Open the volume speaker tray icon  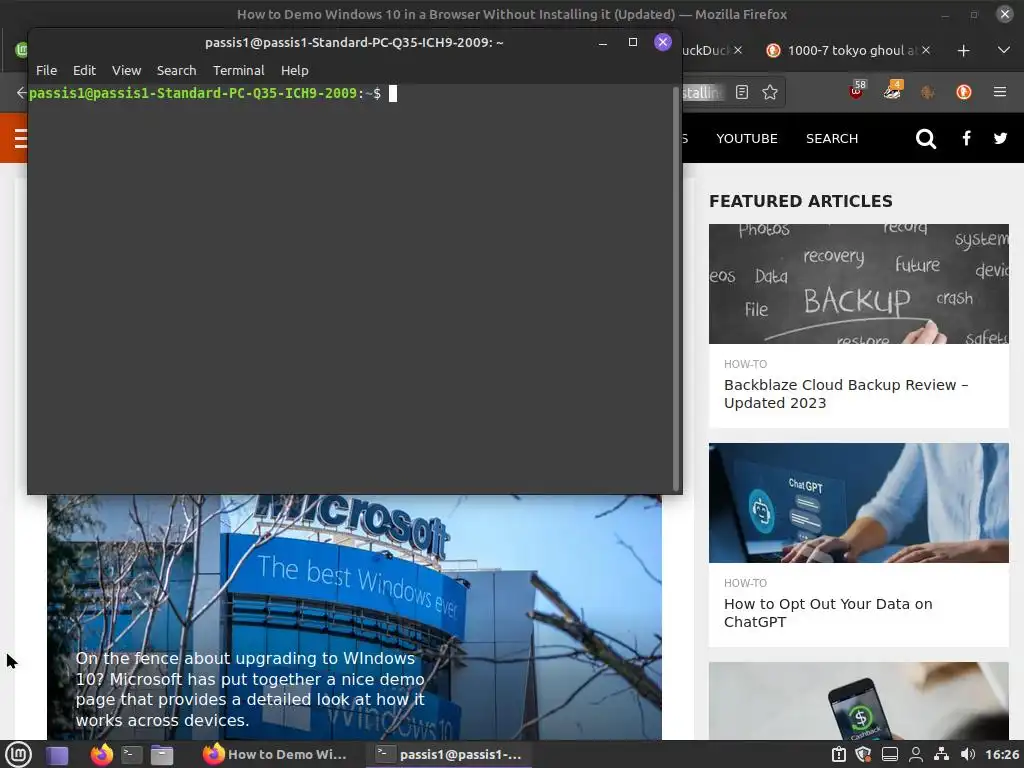pos(968,755)
